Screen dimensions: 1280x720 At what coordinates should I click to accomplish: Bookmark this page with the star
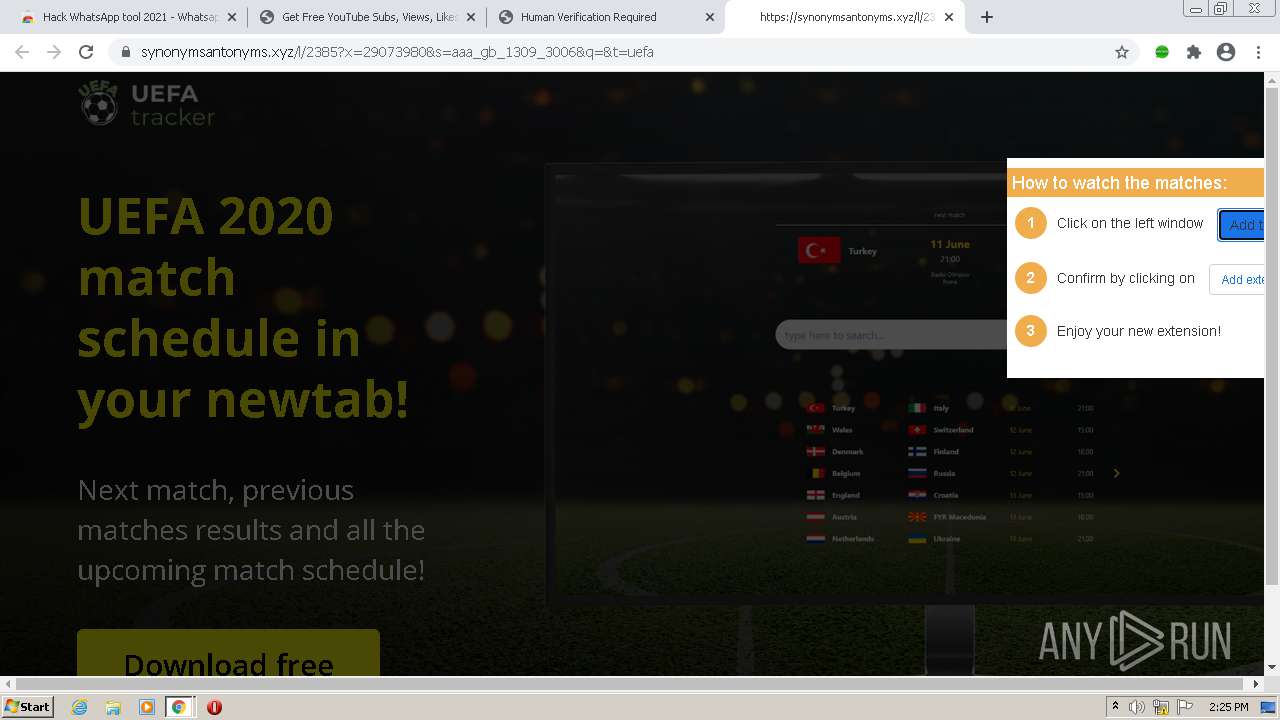click(1122, 52)
